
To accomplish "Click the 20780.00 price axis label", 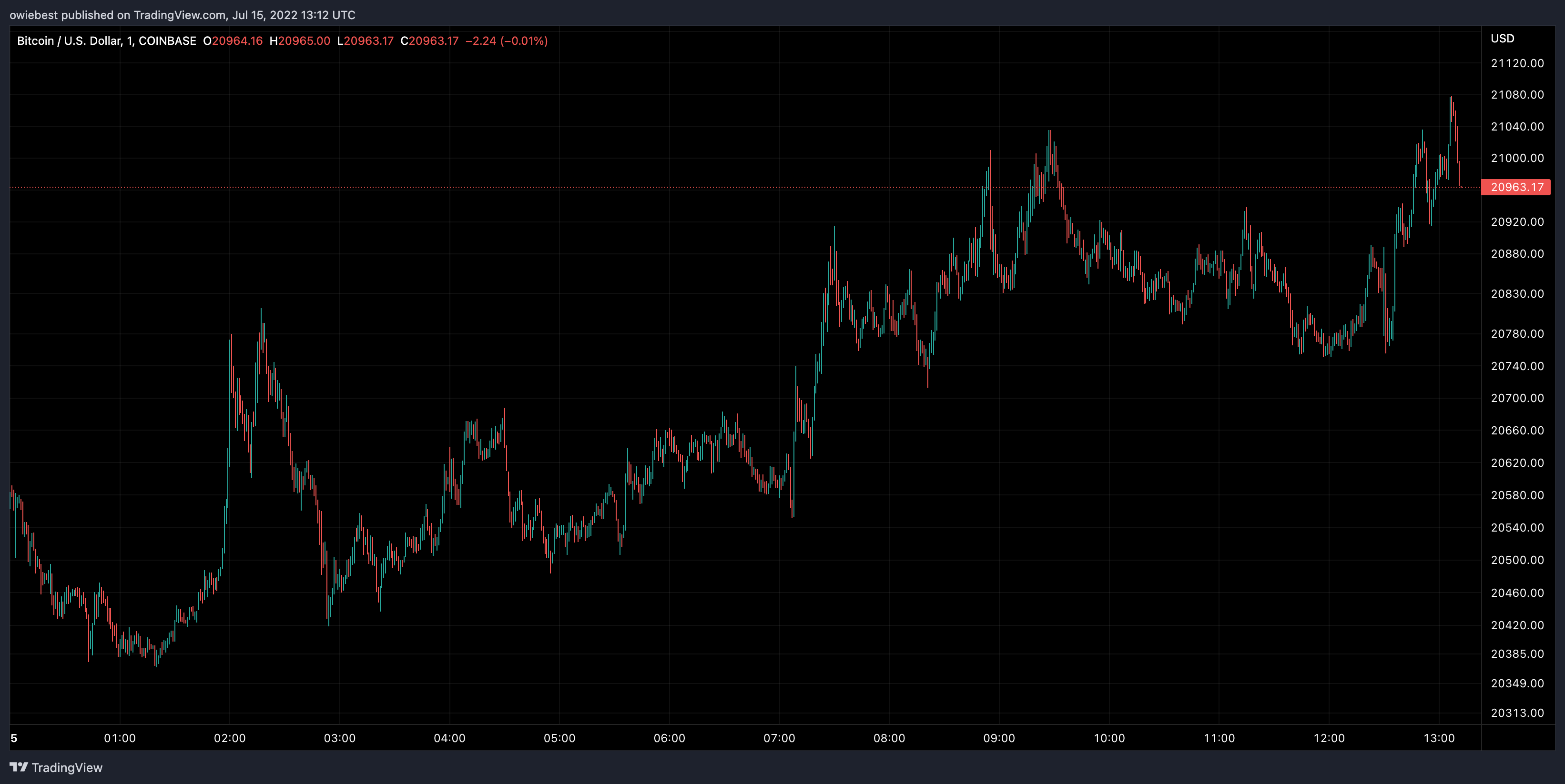I will pyautogui.click(x=1517, y=334).
